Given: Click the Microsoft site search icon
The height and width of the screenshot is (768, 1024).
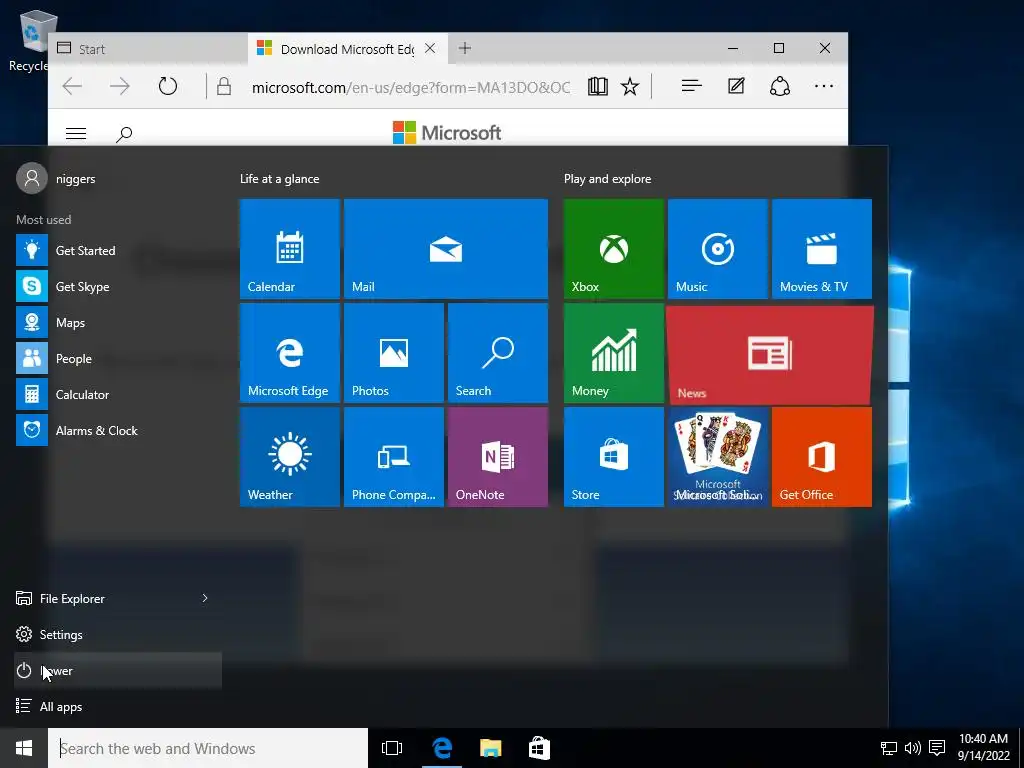Looking at the screenshot, I should (x=123, y=134).
